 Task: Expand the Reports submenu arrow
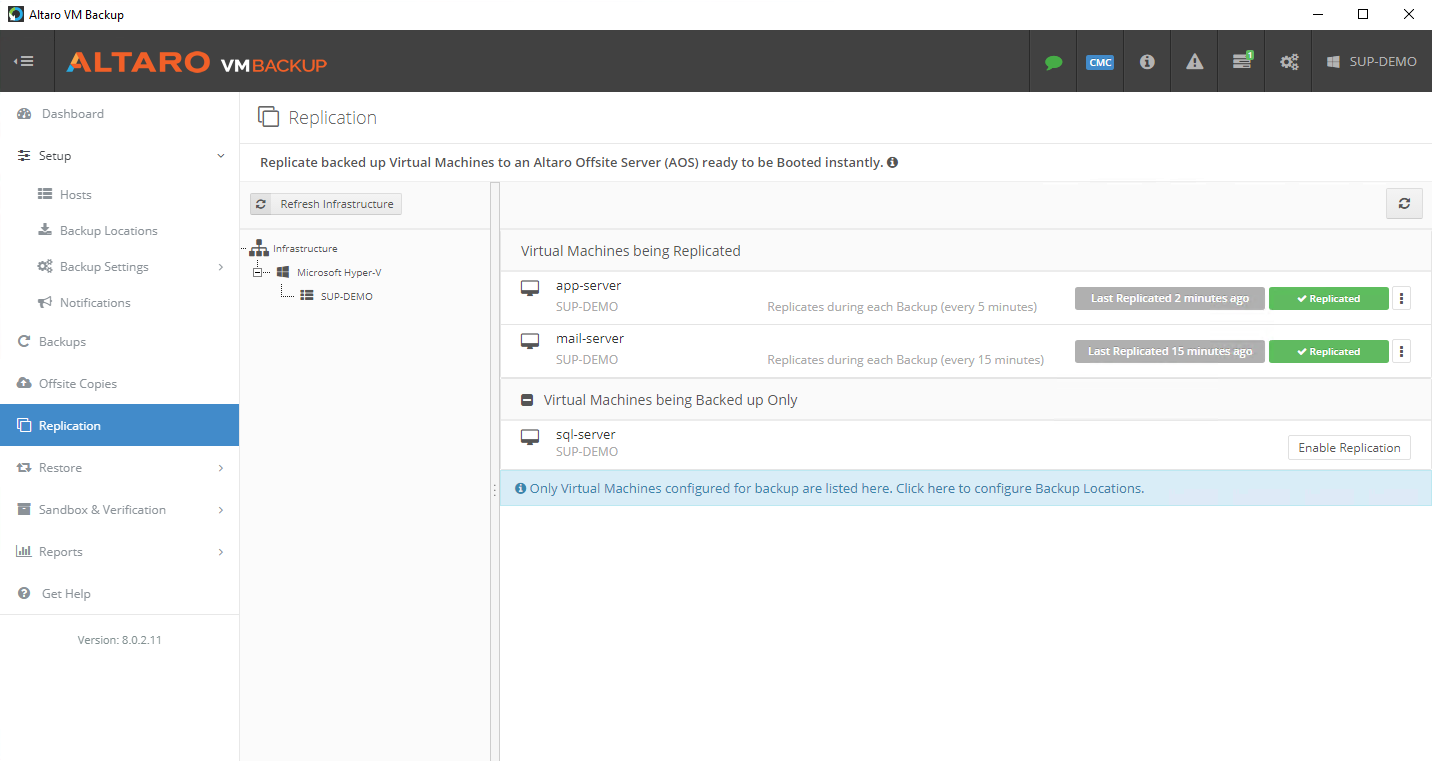click(x=221, y=552)
